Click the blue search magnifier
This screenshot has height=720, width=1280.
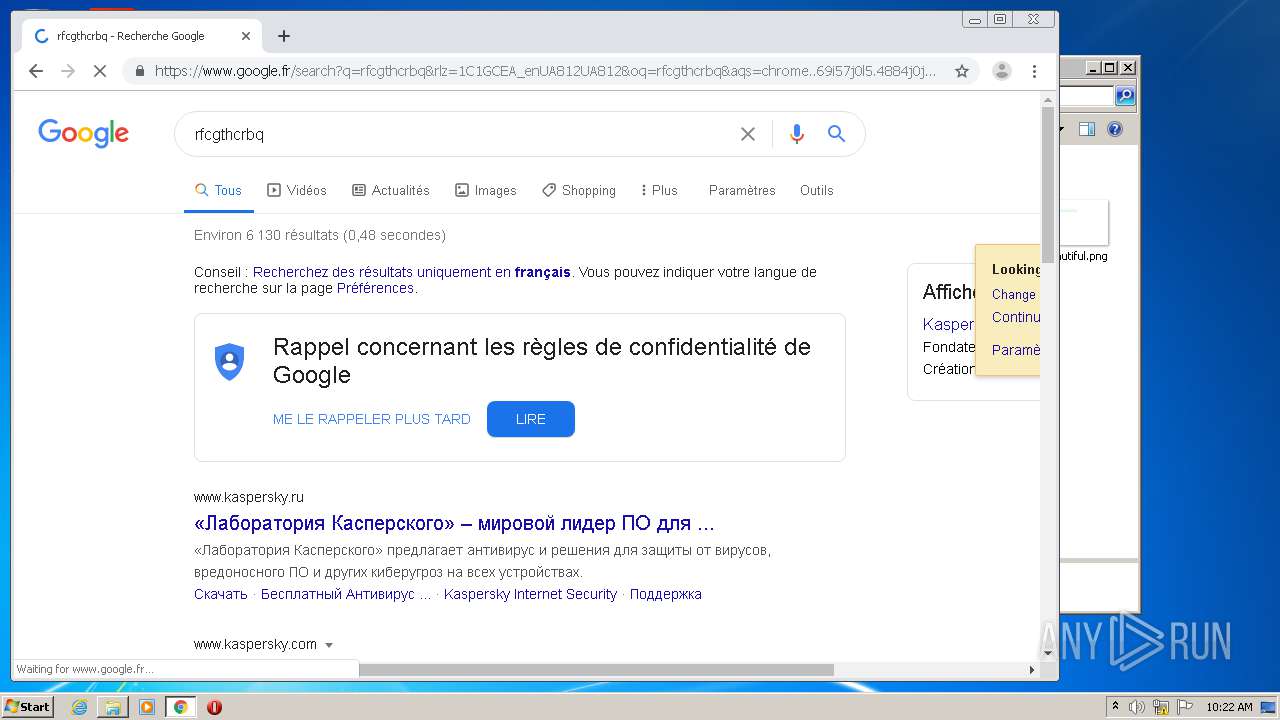(x=837, y=134)
